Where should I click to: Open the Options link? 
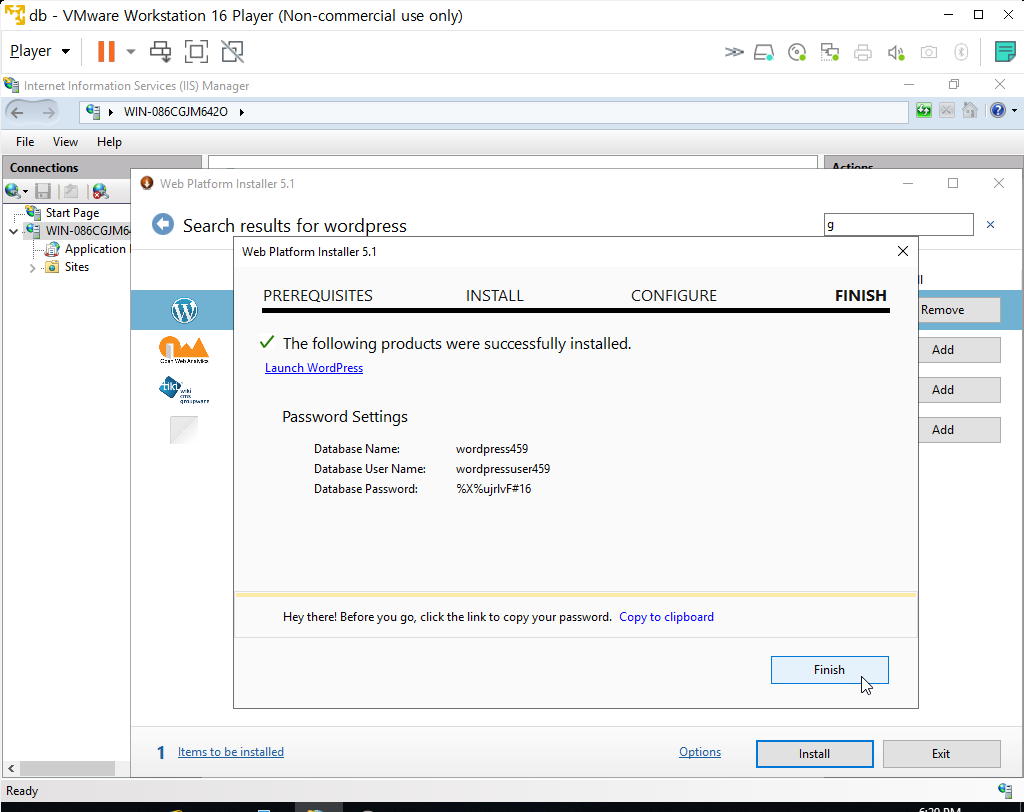[x=700, y=752]
